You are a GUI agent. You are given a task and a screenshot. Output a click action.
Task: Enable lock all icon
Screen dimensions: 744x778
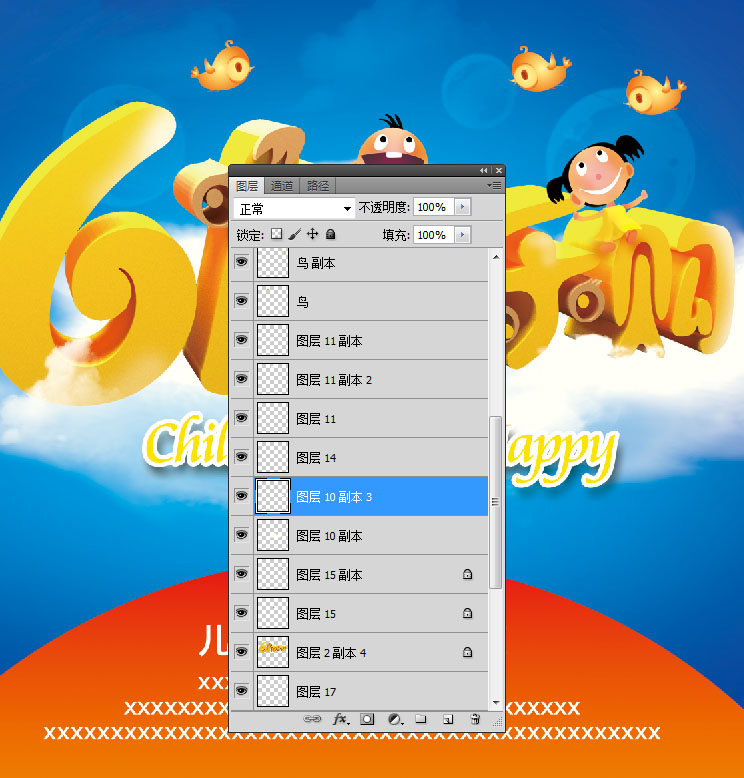[x=331, y=234]
